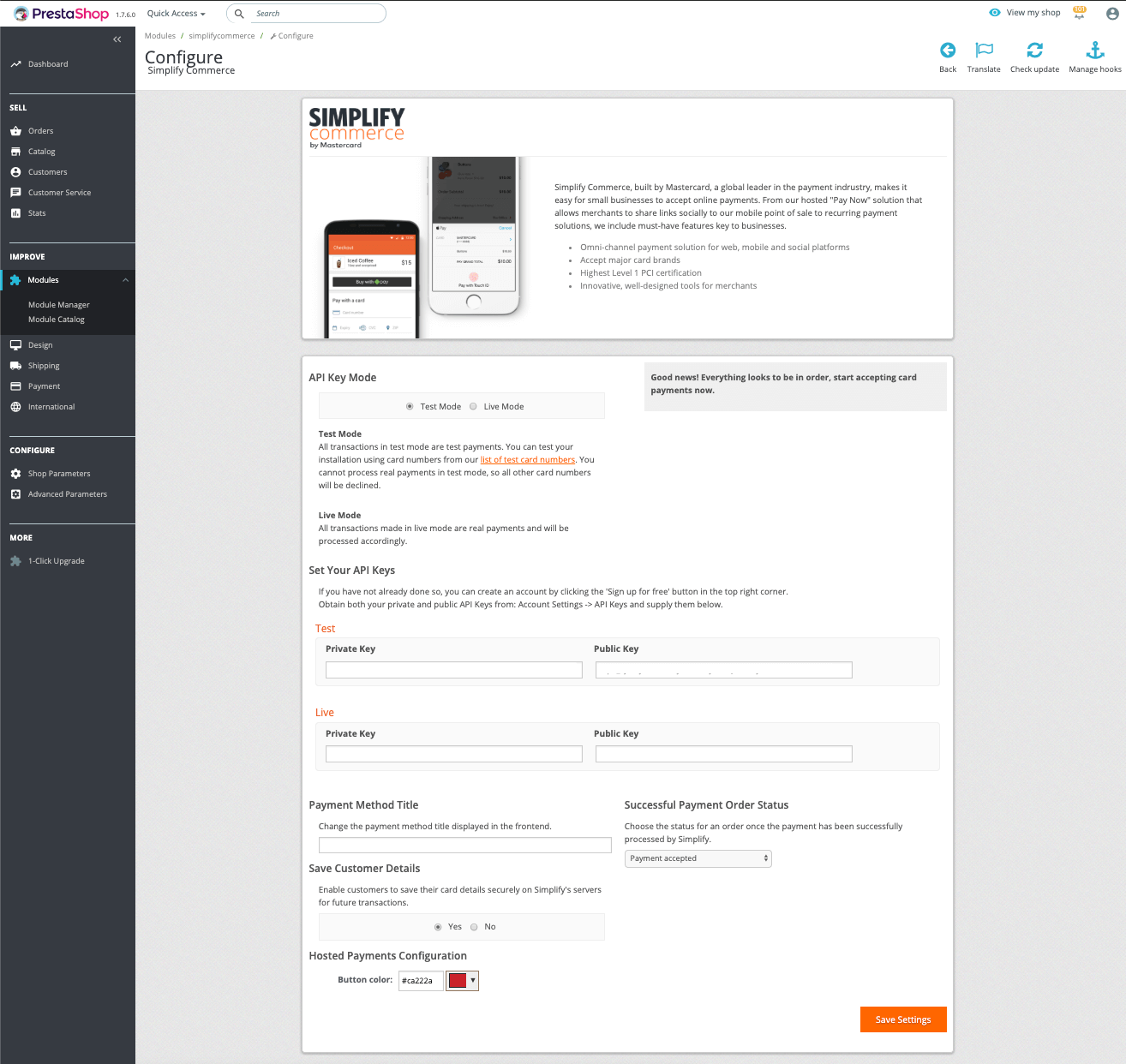The image size is (1126, 1064).
Task: Click the button color hex code field
Action: (421, 980)
